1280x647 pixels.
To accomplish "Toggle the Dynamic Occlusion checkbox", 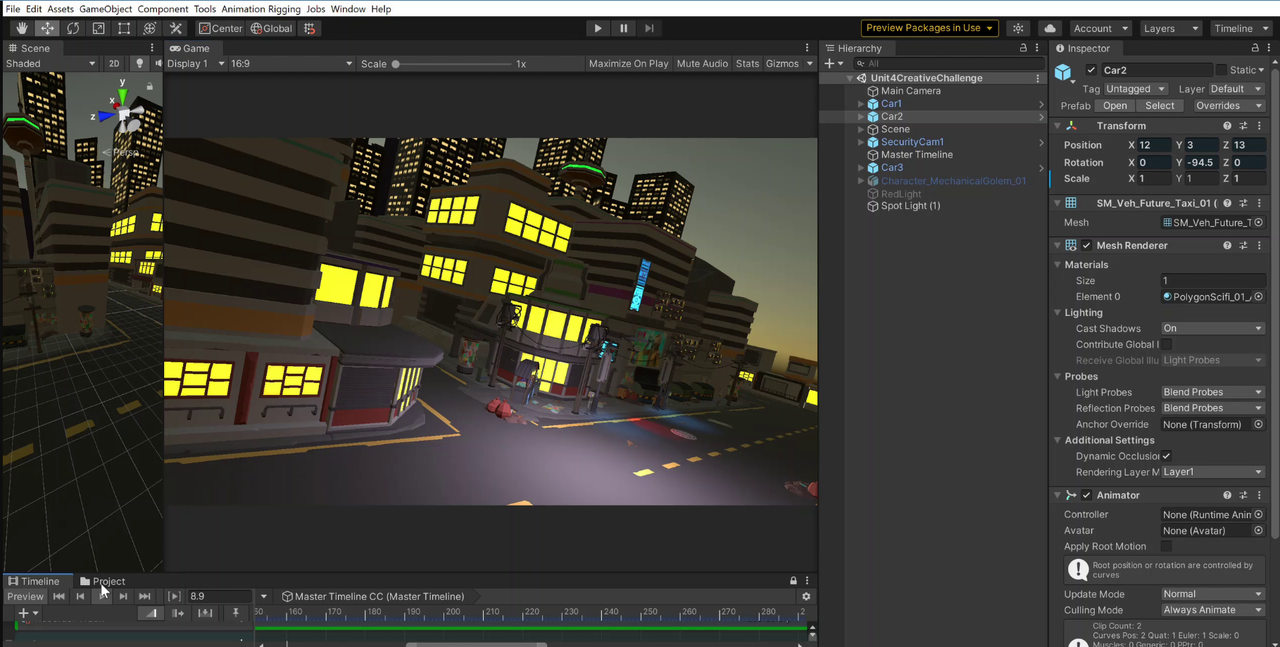I will pyautogui.click(x=1166, y=456).
